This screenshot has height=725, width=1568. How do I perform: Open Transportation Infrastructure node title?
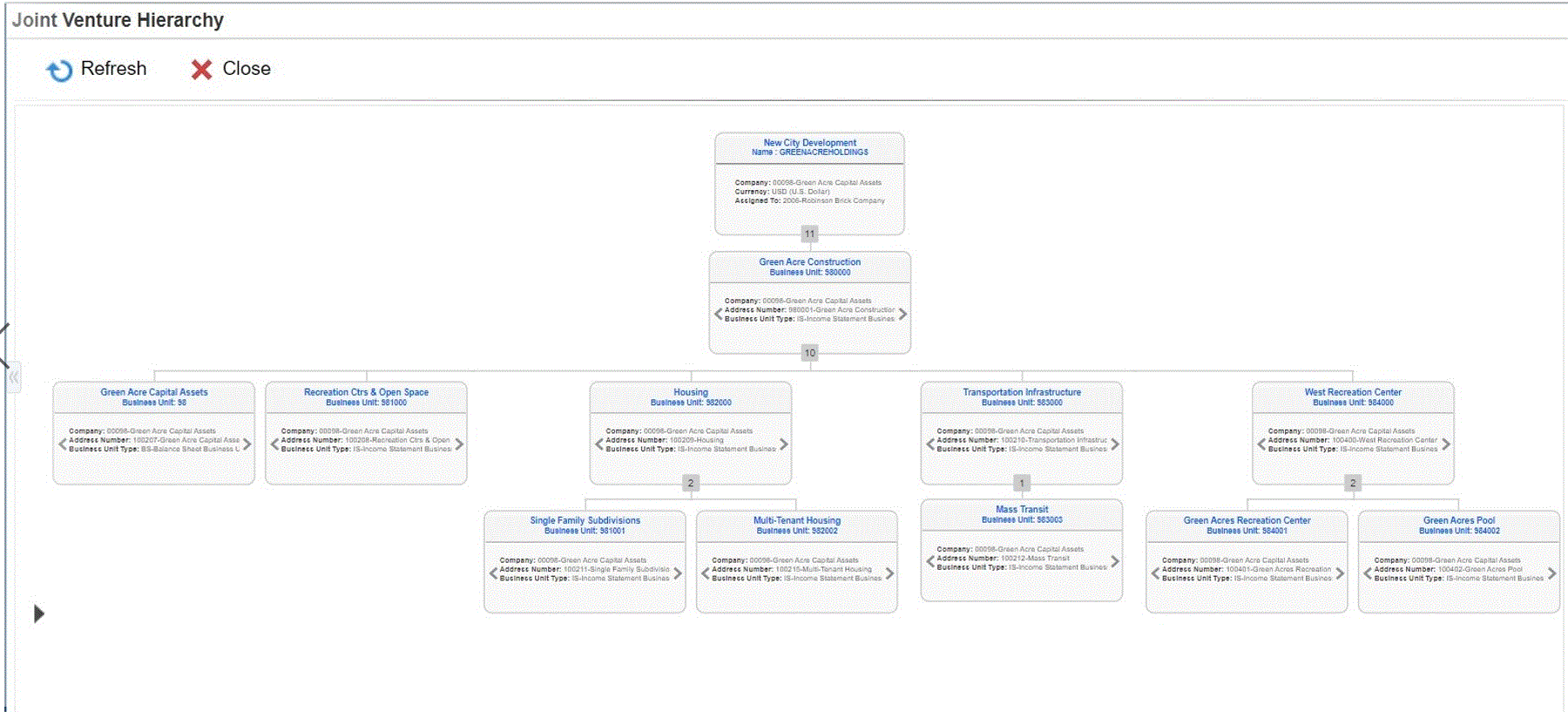(1022, 392)
